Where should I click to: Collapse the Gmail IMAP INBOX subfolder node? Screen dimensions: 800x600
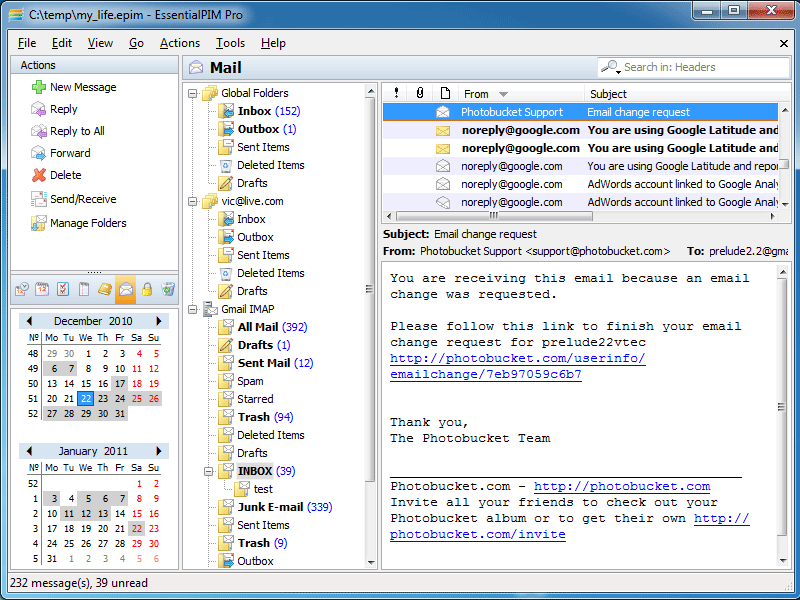tap(209, 471)
